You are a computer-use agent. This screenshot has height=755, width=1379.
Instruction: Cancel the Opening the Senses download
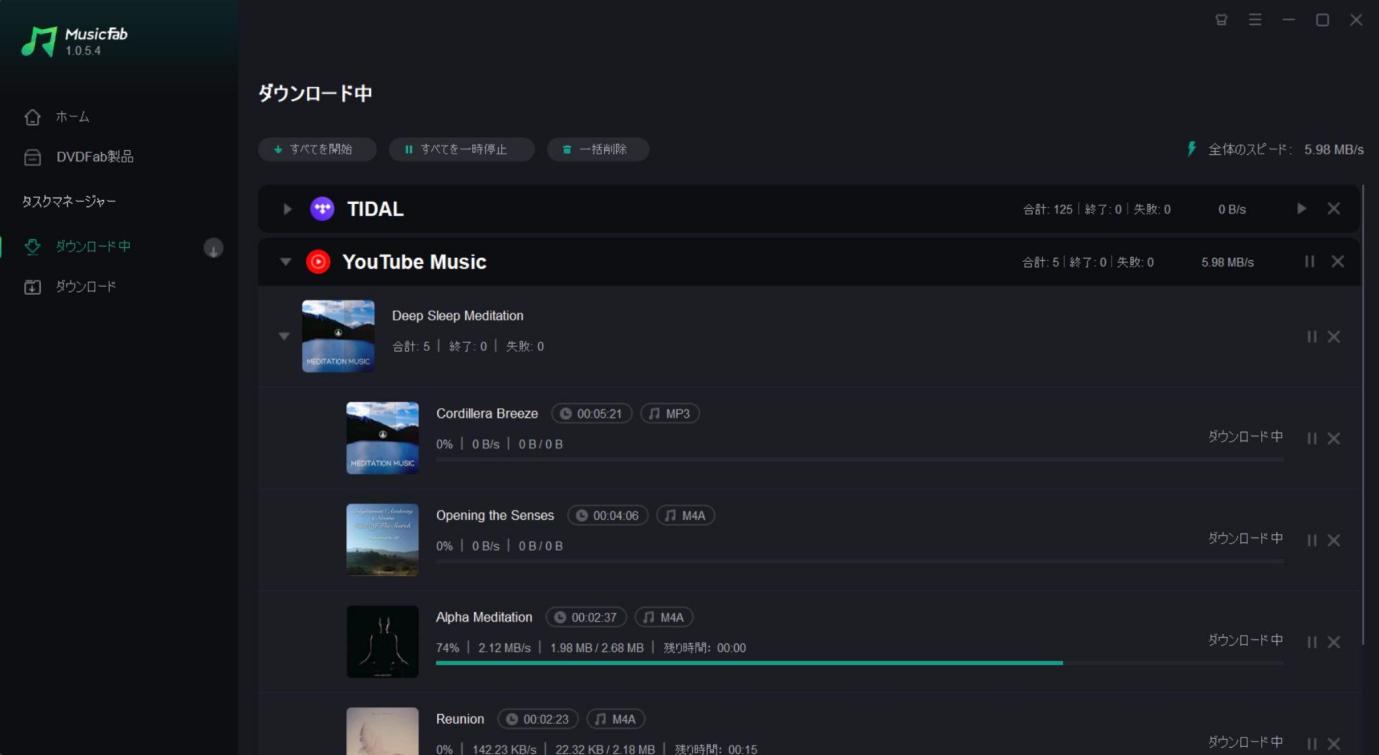(1334, 541)
